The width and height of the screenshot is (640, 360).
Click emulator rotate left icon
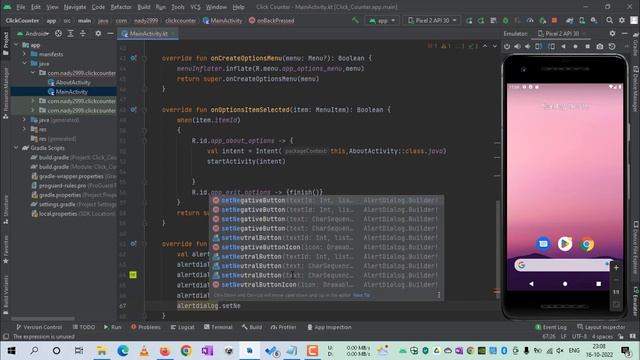539,47
